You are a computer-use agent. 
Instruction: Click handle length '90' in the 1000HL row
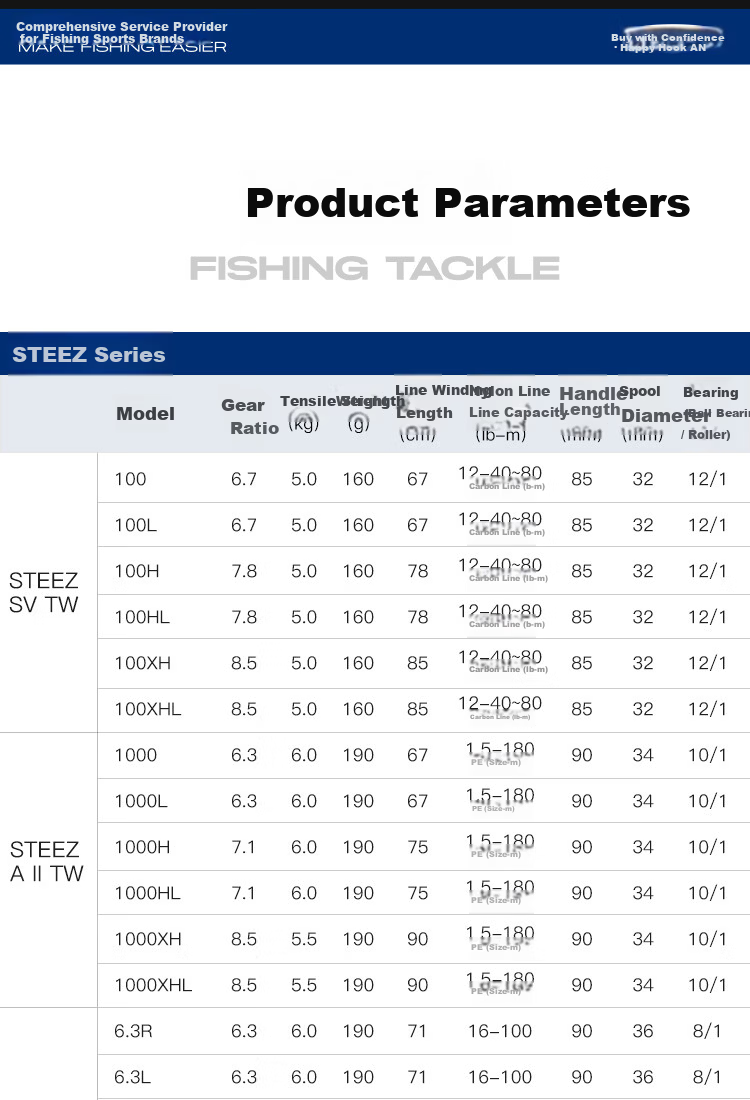tap(582, 893)
